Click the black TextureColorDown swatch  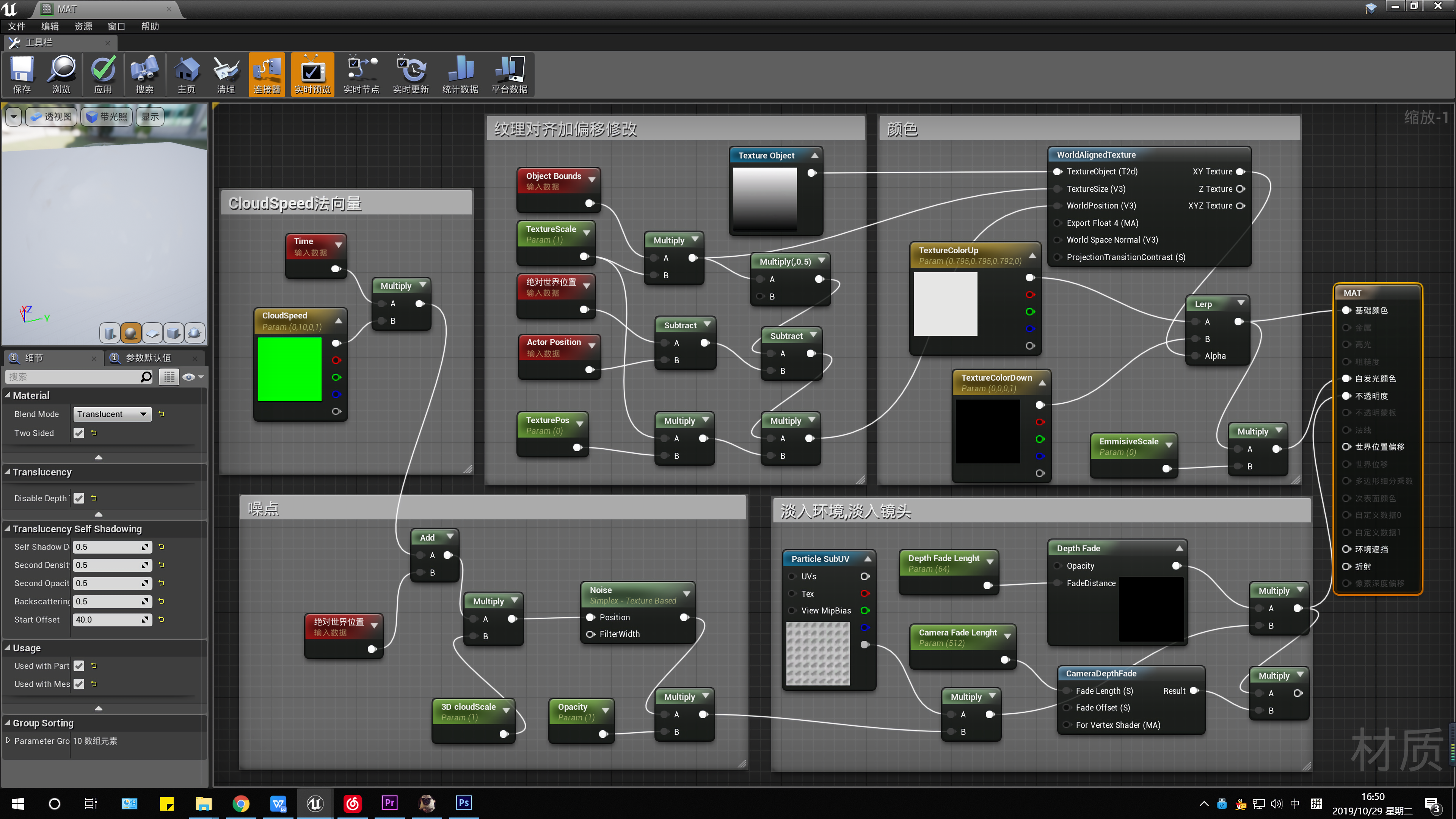tap(987, 431)
